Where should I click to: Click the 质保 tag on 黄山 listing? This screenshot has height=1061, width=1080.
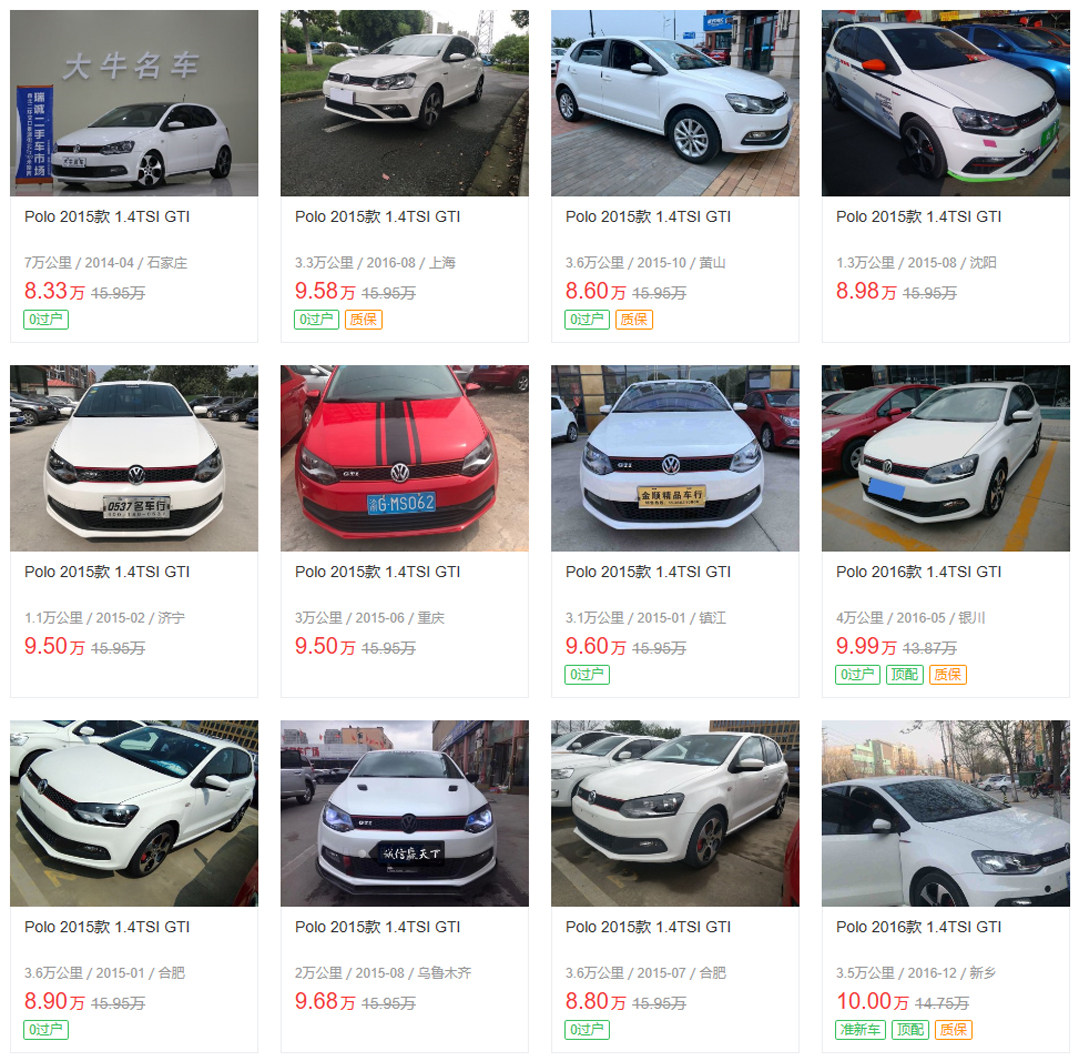[634, 319]
